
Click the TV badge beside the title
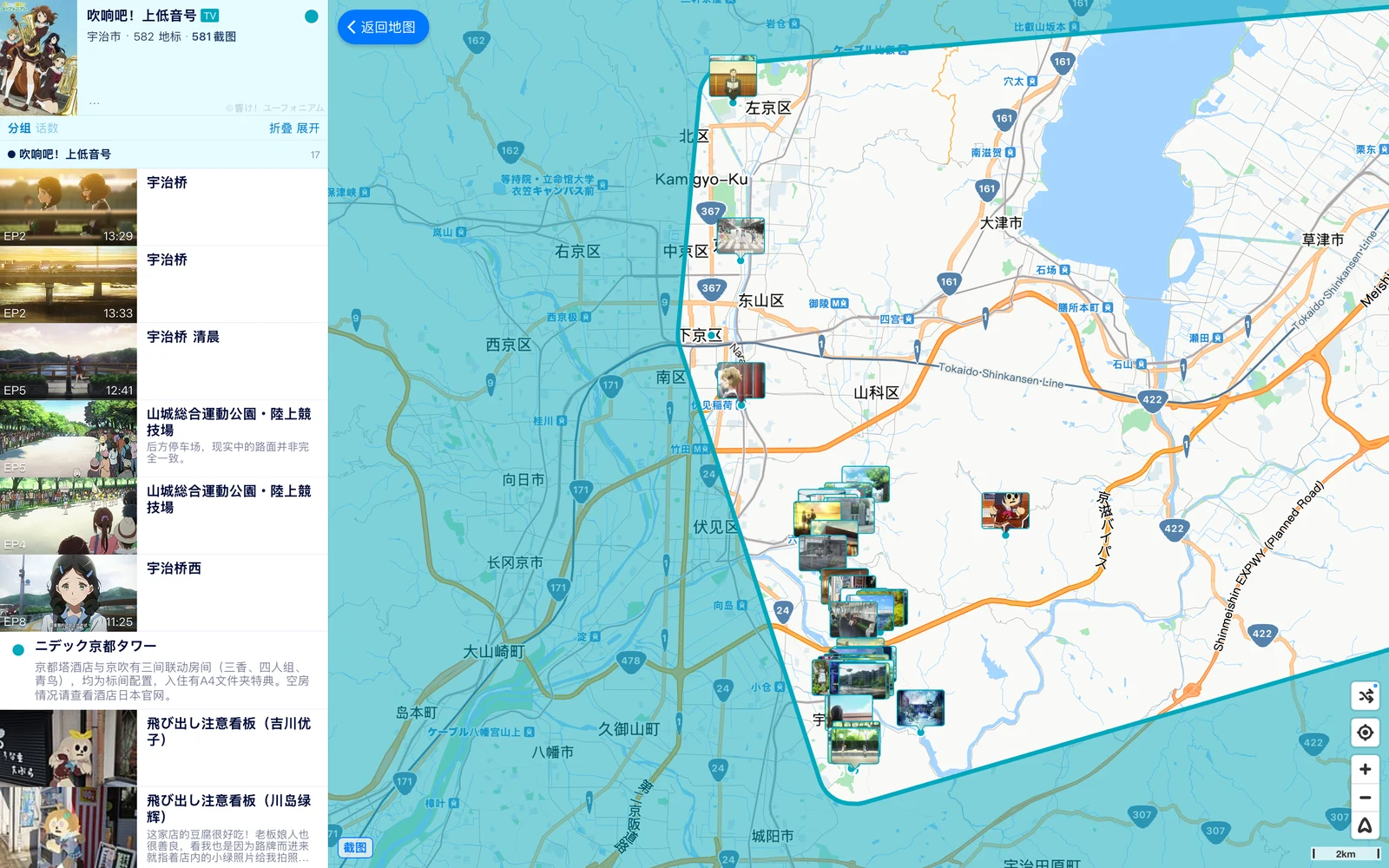(x=210, y=16)
